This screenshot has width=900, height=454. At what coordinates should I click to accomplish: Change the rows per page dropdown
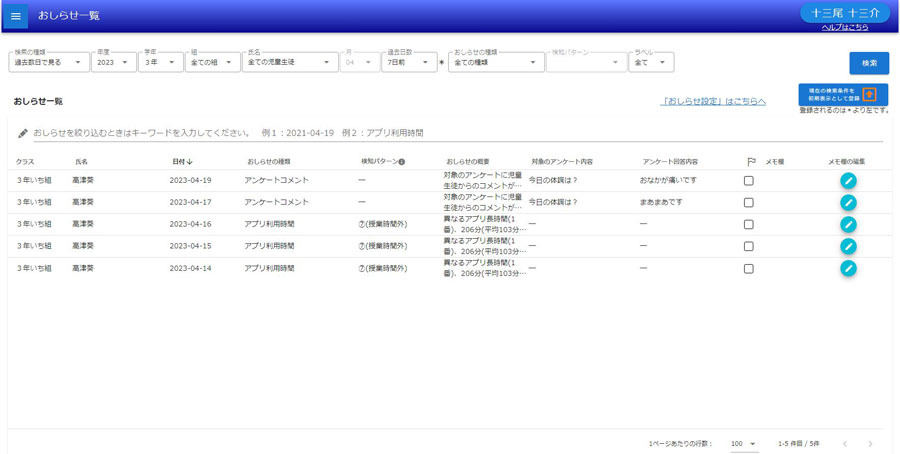pos(744,444)
